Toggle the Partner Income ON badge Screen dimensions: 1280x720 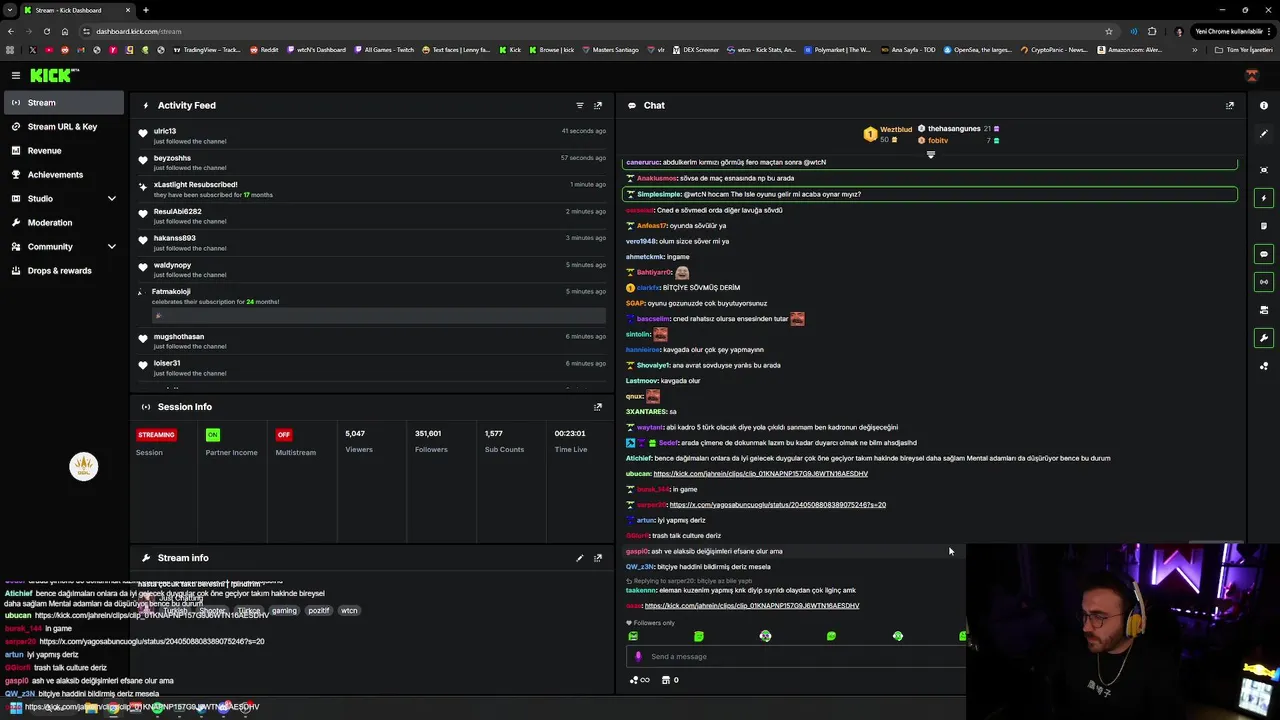[212, 435]
